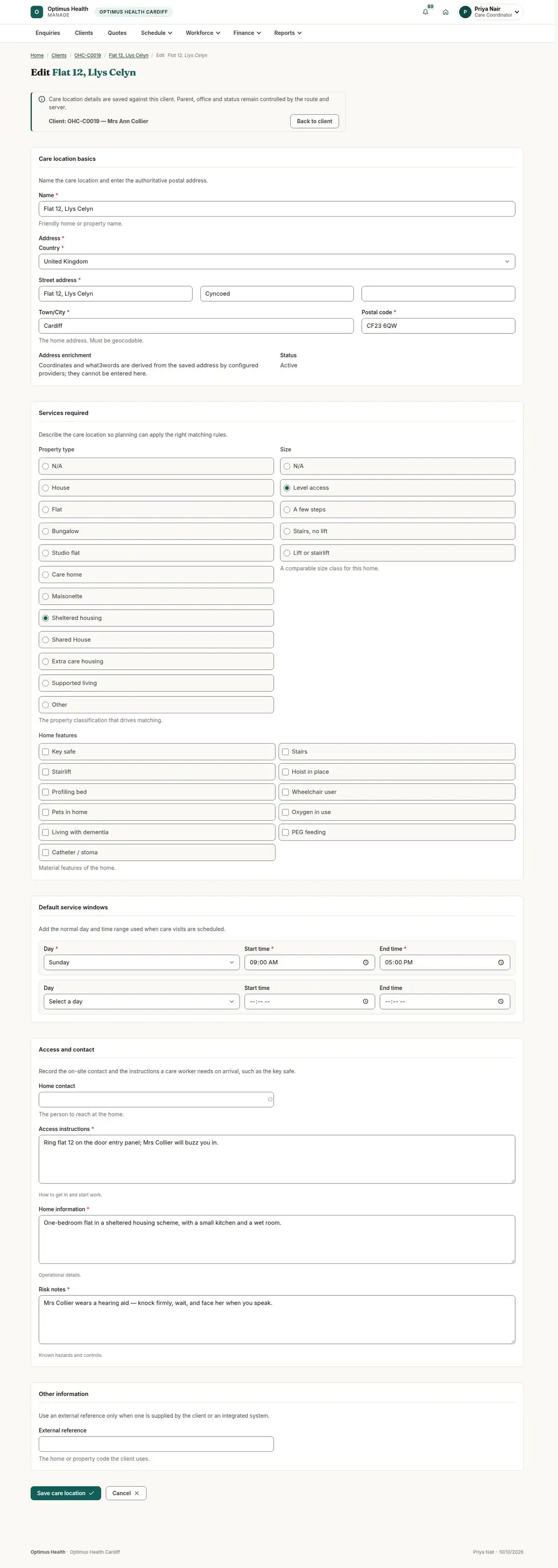The width and height of the screenshot is (558, 1568).
Task: Open the OHC-C0019 breadcrumb link
Action: 87,55
